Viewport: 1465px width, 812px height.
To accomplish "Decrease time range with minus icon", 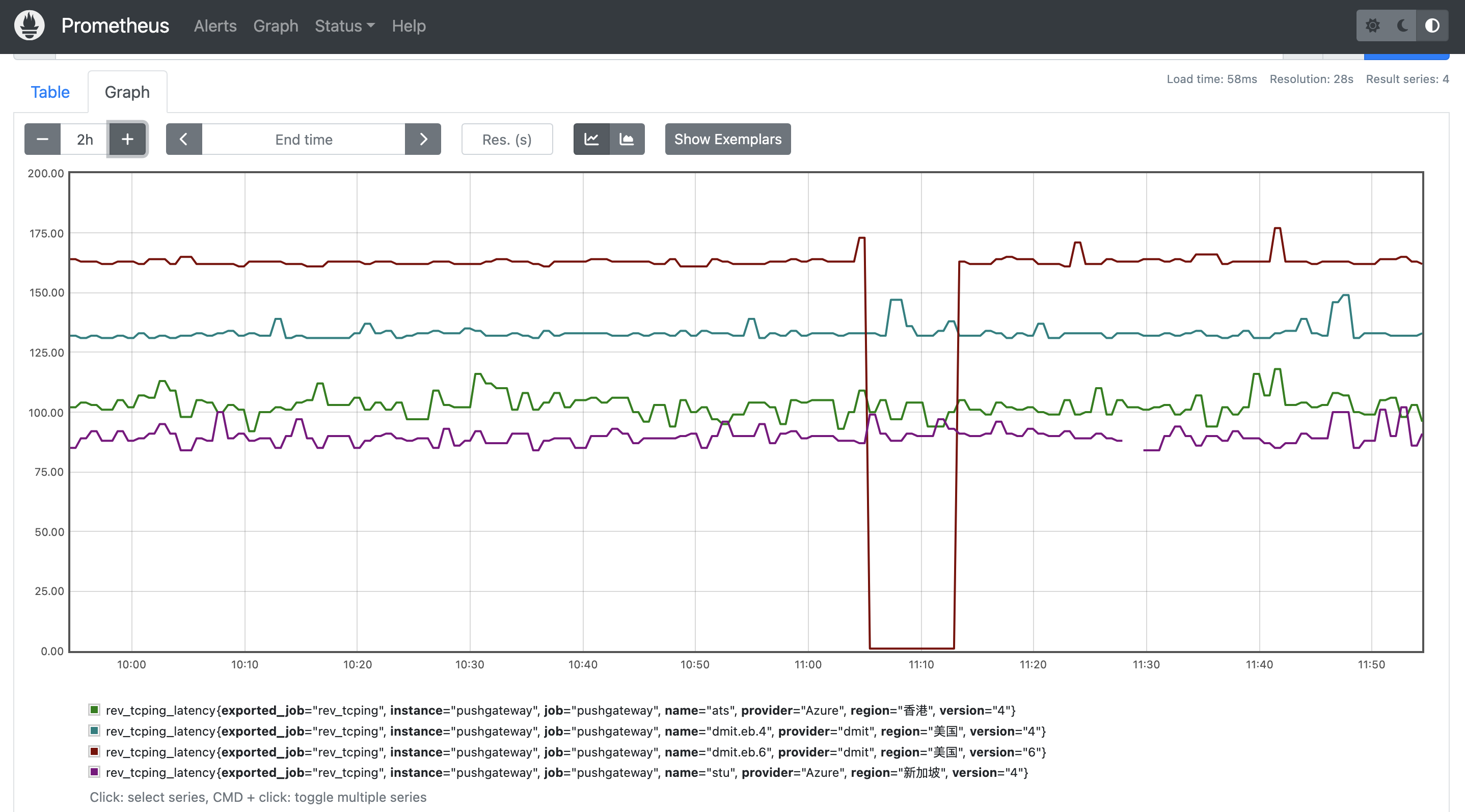I will pos(42,139).
